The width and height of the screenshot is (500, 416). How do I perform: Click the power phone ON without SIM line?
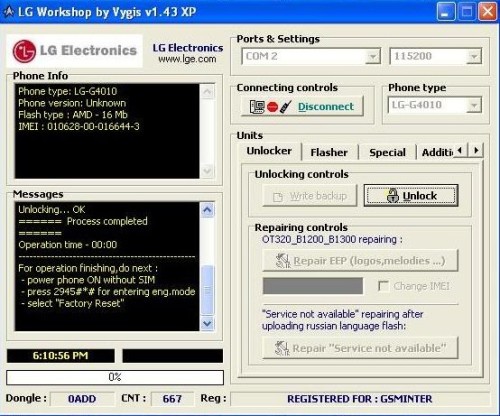pyautogui.click(x=88, y=280)
